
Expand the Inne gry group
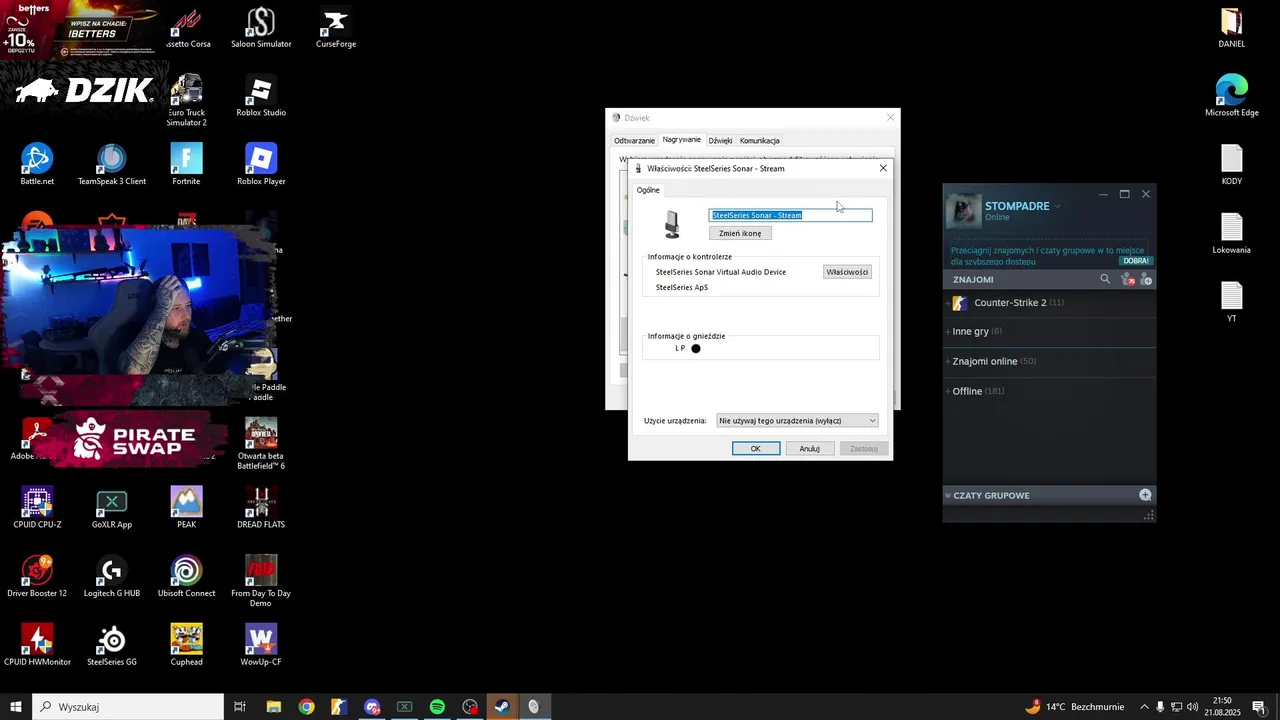pyautogui.click(x=1049, y=331)
